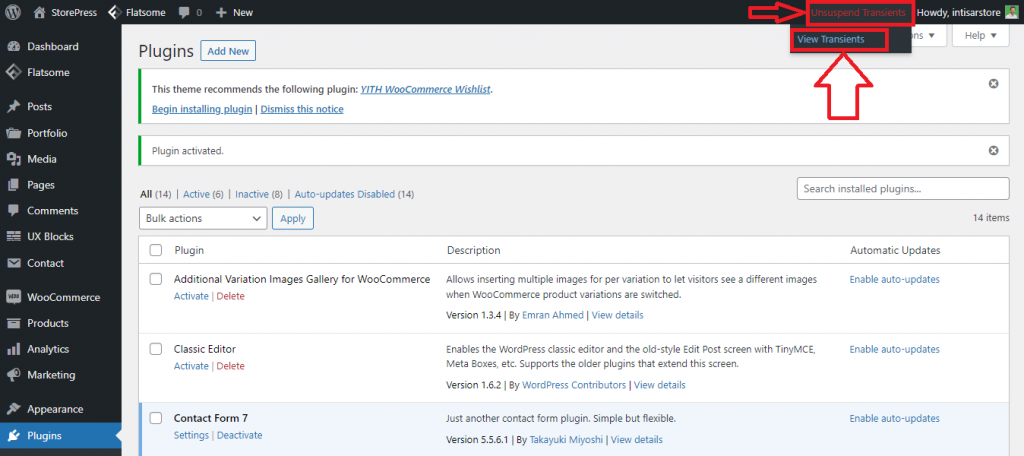The image size is (1024, 456).
Task: Deactivate the Contact Form 7 plugin
Action: click(x=240, y=435)
